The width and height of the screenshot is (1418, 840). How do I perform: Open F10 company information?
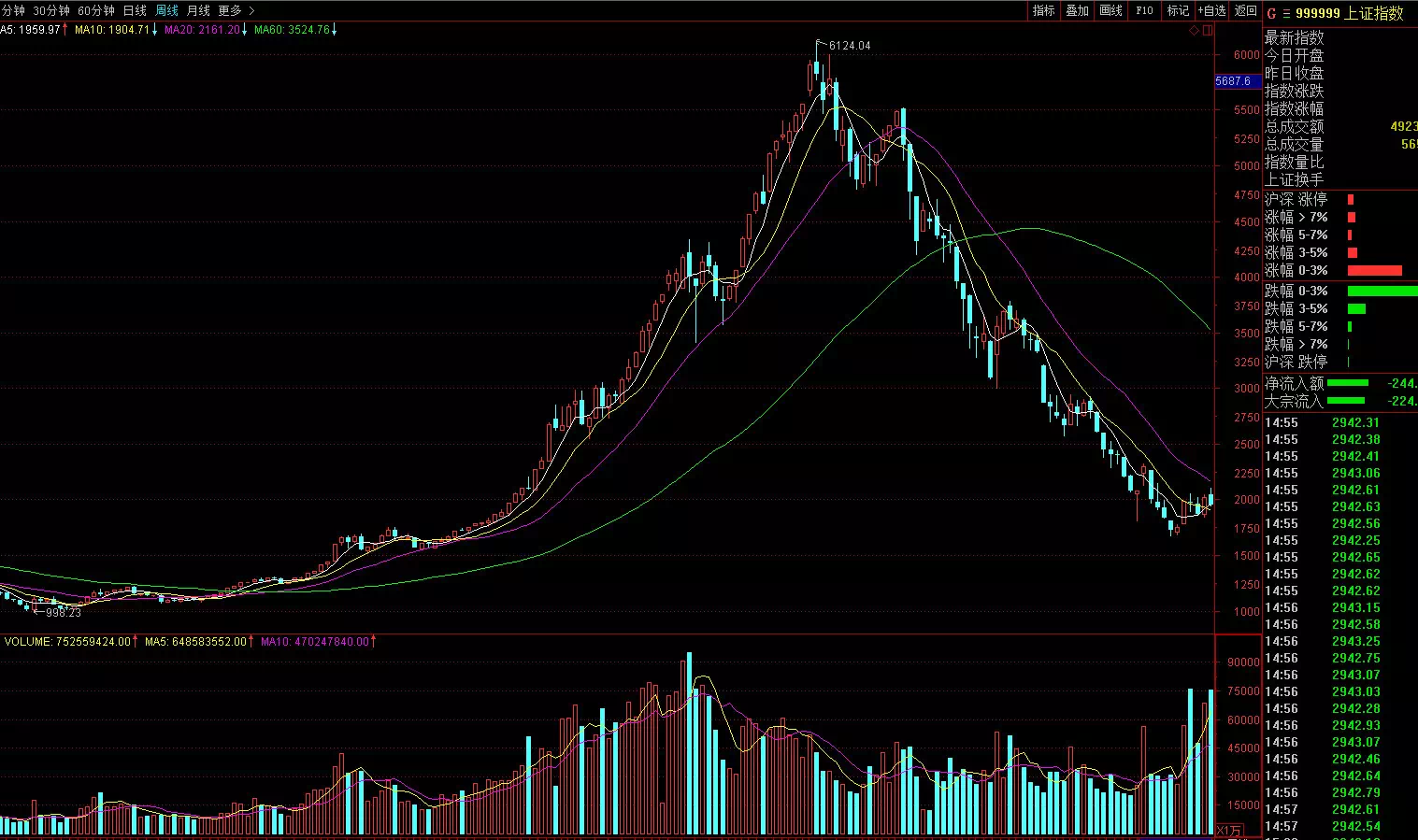(x=1144, y=10)
